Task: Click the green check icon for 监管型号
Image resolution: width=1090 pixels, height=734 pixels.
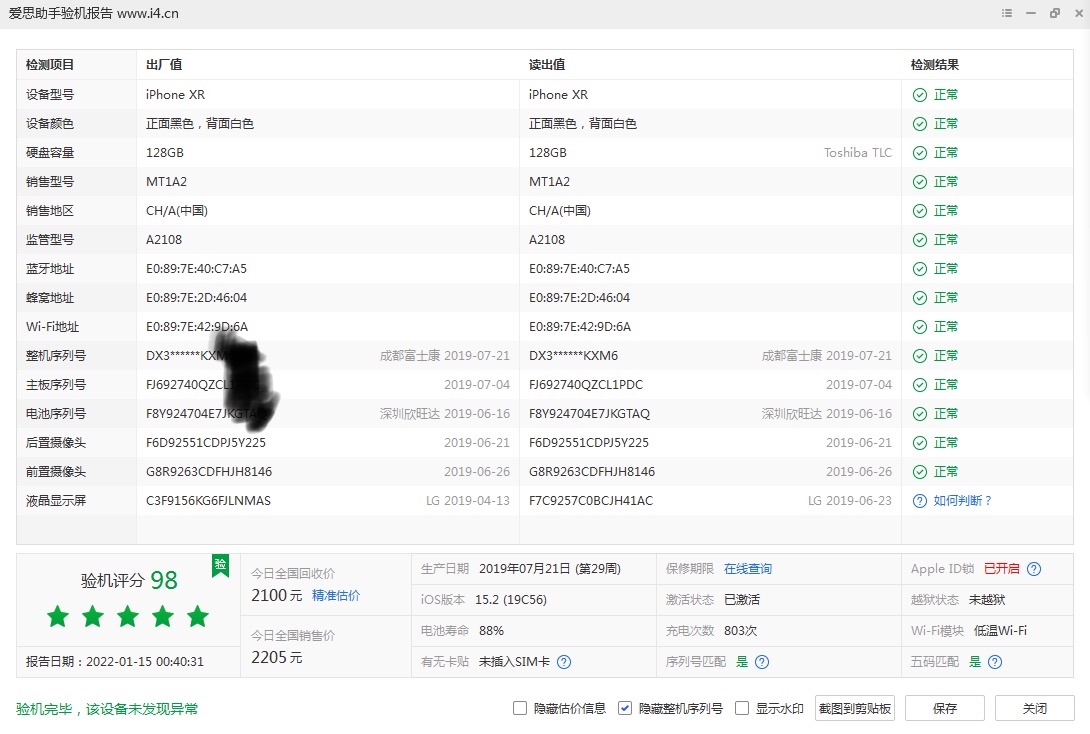Action: [x=920, y=240]
